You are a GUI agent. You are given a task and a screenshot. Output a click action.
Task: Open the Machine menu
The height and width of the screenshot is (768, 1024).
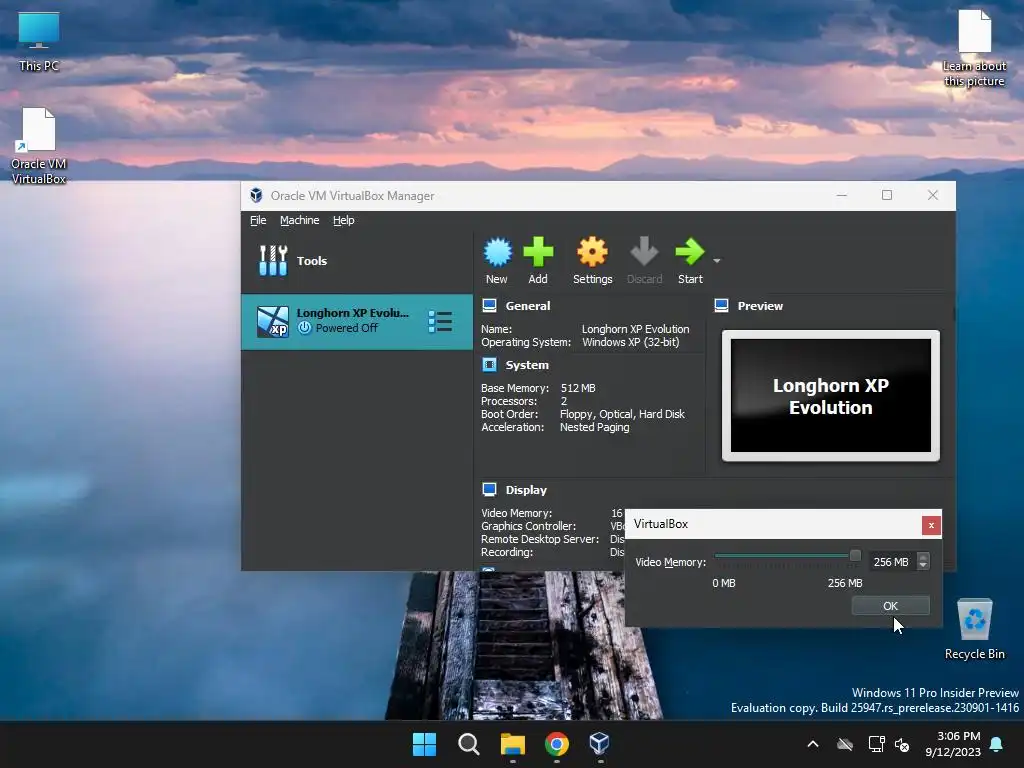tap(300, 220)
